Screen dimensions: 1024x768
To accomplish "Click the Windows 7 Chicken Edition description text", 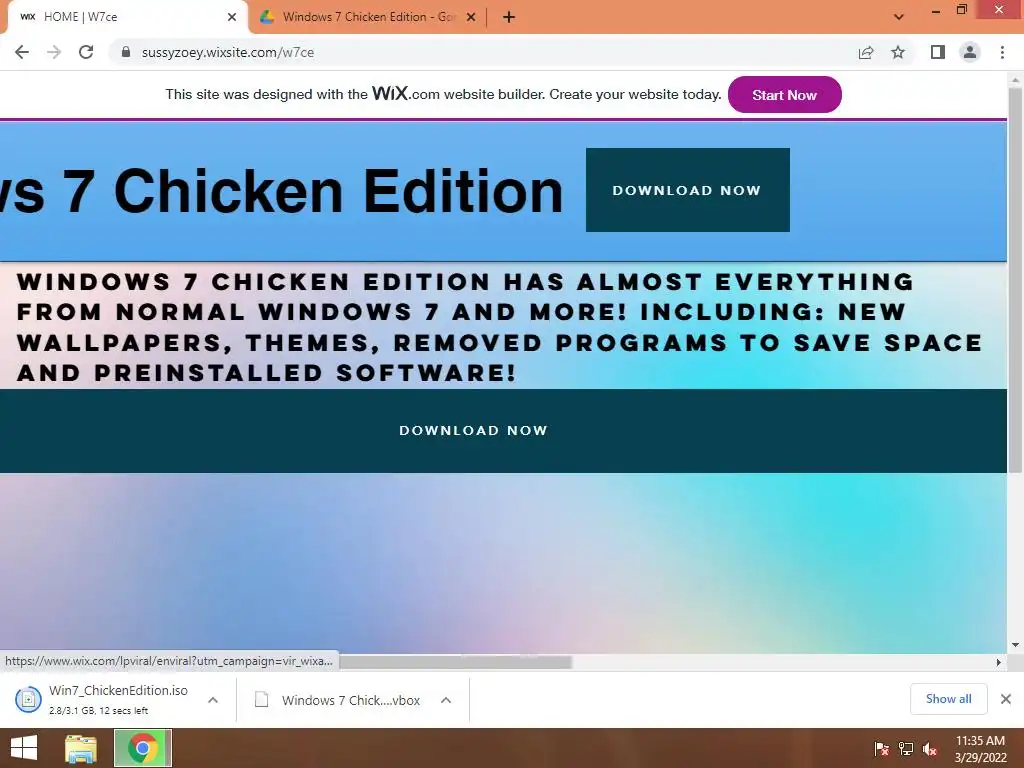I will click(500, 327).
